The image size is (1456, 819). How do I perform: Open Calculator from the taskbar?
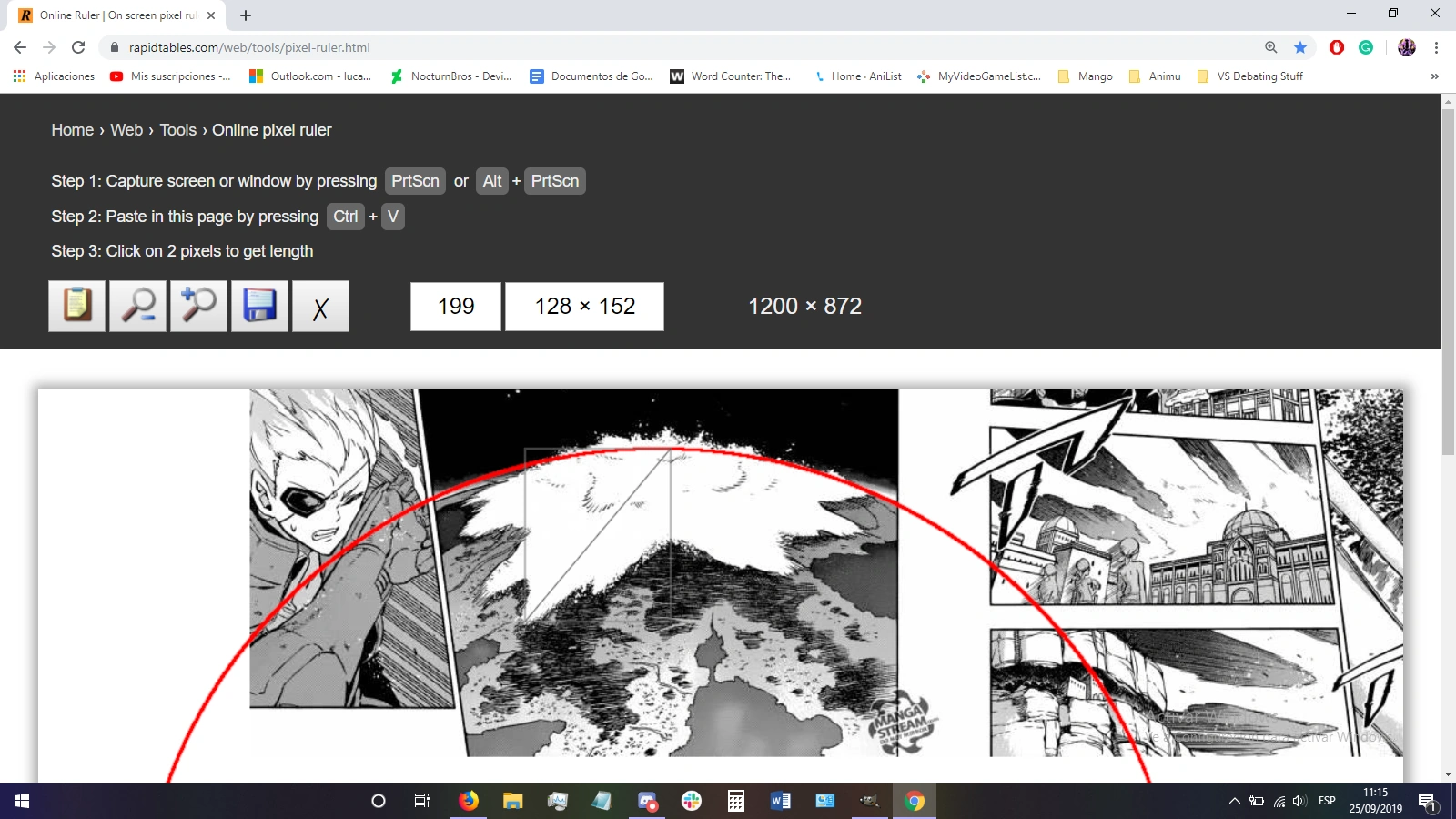click(x=736, y=801)
